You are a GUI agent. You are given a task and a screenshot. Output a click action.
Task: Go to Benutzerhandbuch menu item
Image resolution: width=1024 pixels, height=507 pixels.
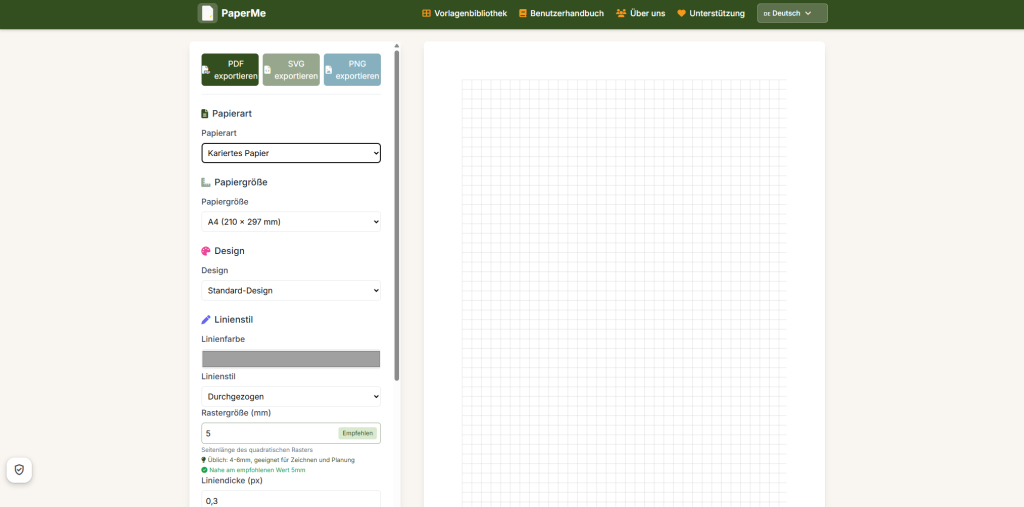[x=567, y=14]
